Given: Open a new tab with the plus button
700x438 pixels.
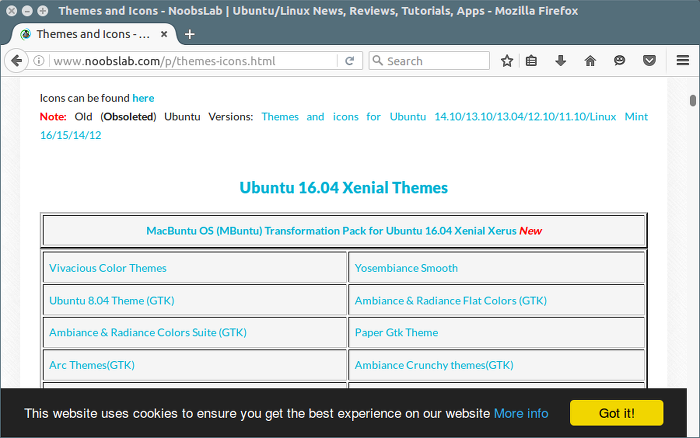Looking at the screenshot, I should [x=189, y=34].
